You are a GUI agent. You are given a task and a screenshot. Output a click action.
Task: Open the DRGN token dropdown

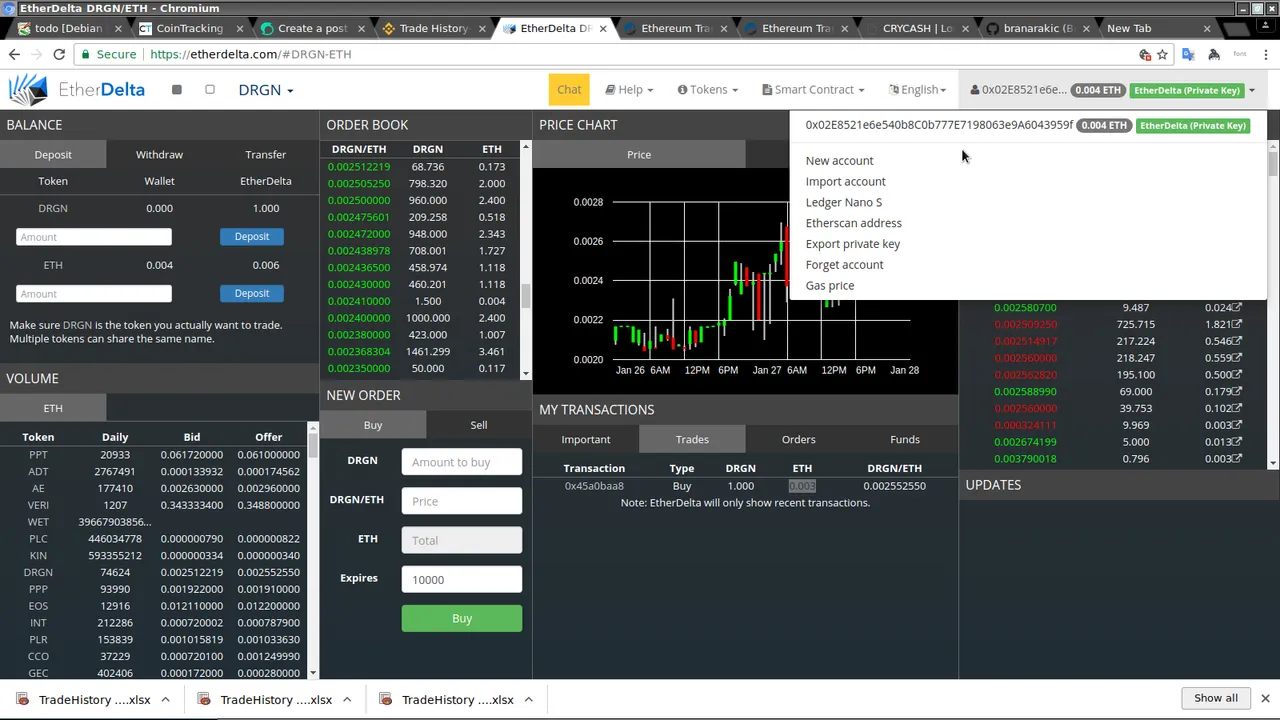266,90
